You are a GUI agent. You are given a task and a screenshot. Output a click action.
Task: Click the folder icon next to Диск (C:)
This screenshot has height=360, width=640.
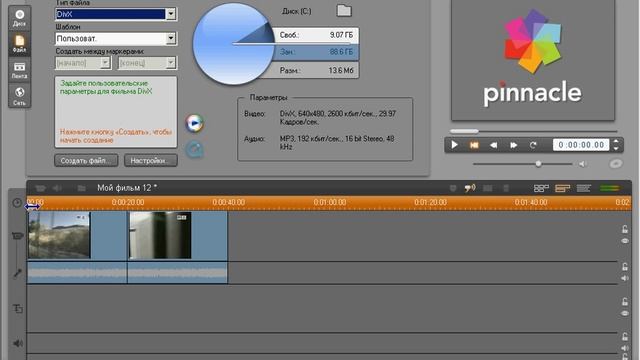(x=344, y=10)
